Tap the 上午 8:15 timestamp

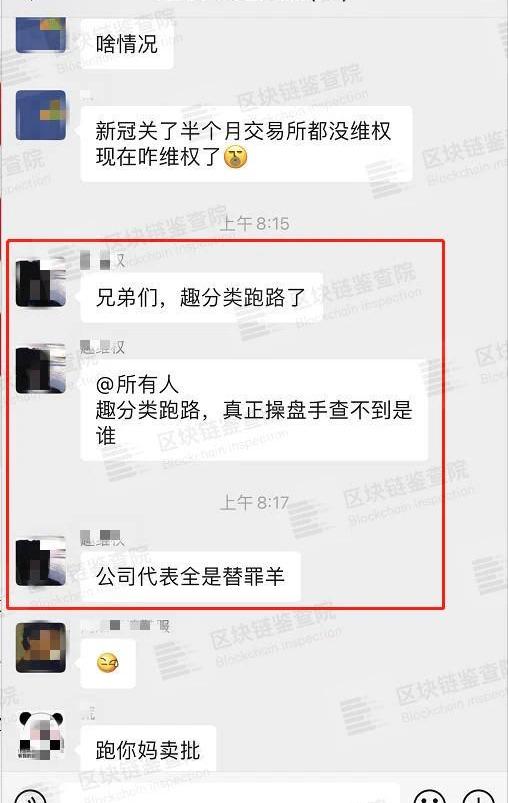click(255, 224)
